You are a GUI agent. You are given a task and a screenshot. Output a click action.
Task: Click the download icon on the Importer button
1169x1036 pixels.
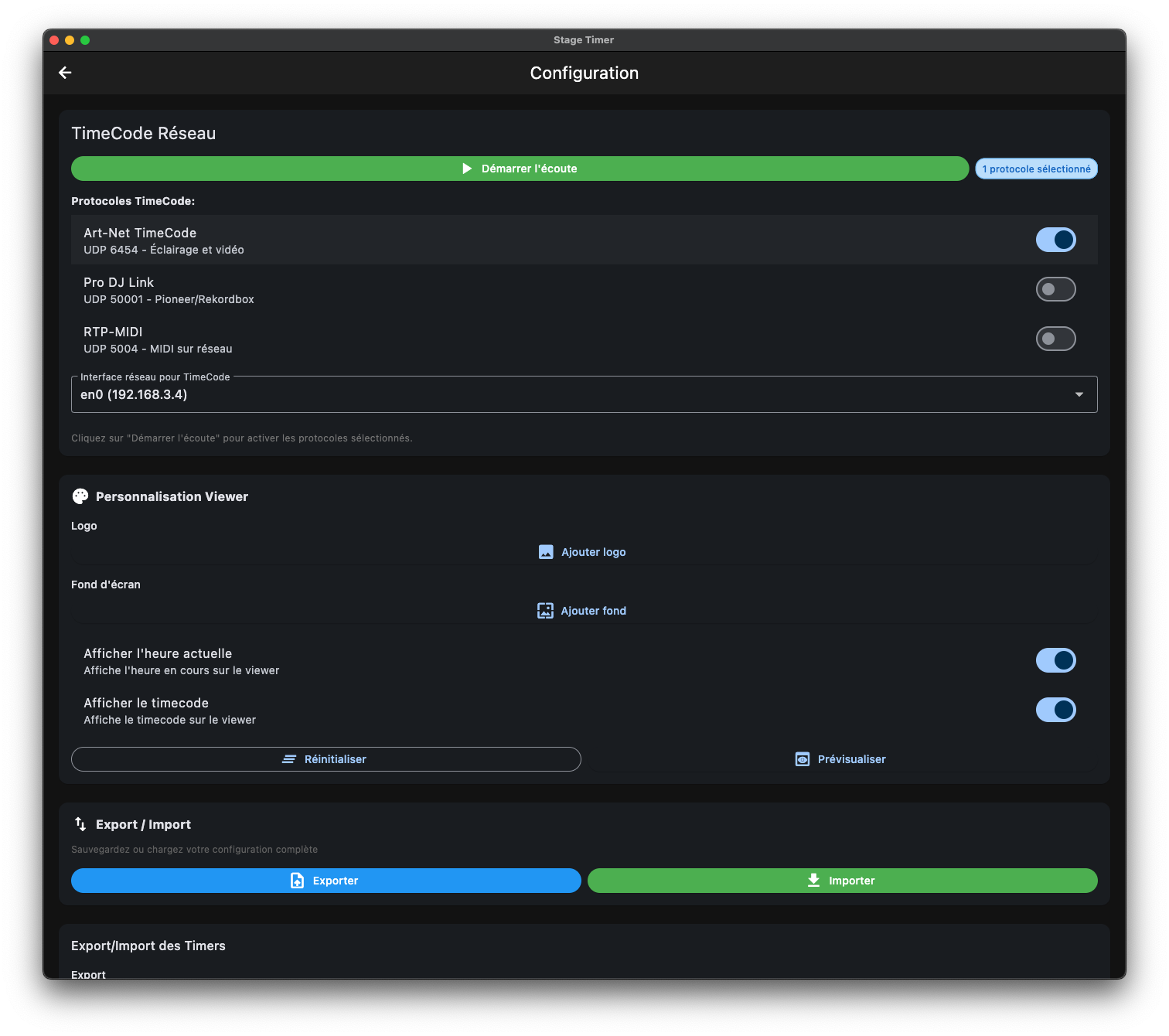tap(813, 880)
